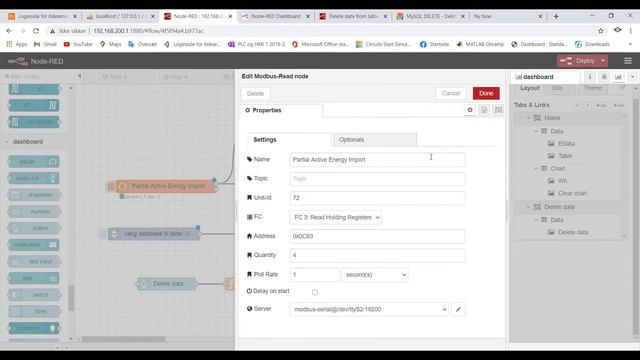Switch to Node-RED Dashboard browser tab
This screenshot has height=360, width=640.
tap(275, 16)
